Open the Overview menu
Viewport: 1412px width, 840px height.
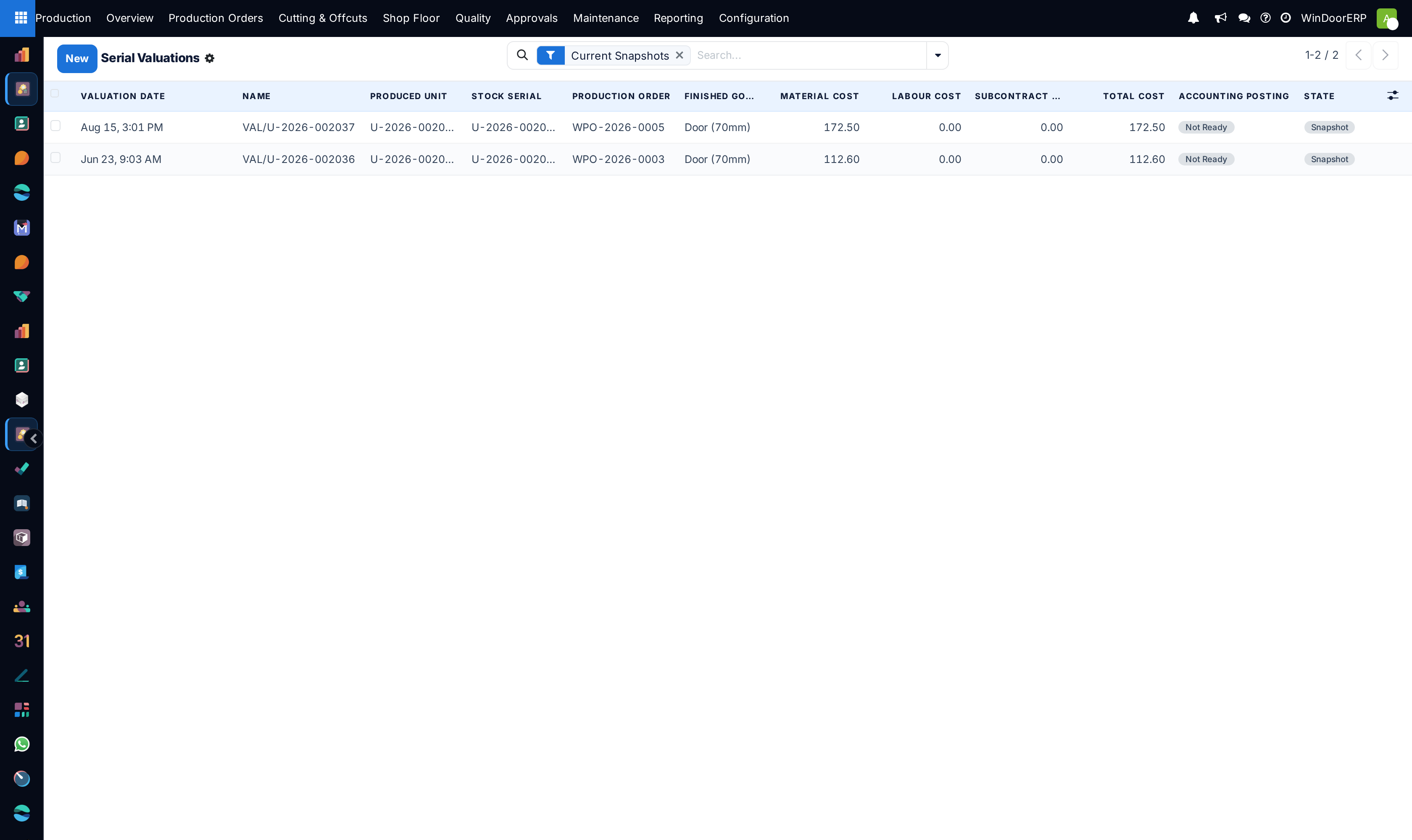tap(130, 18)
